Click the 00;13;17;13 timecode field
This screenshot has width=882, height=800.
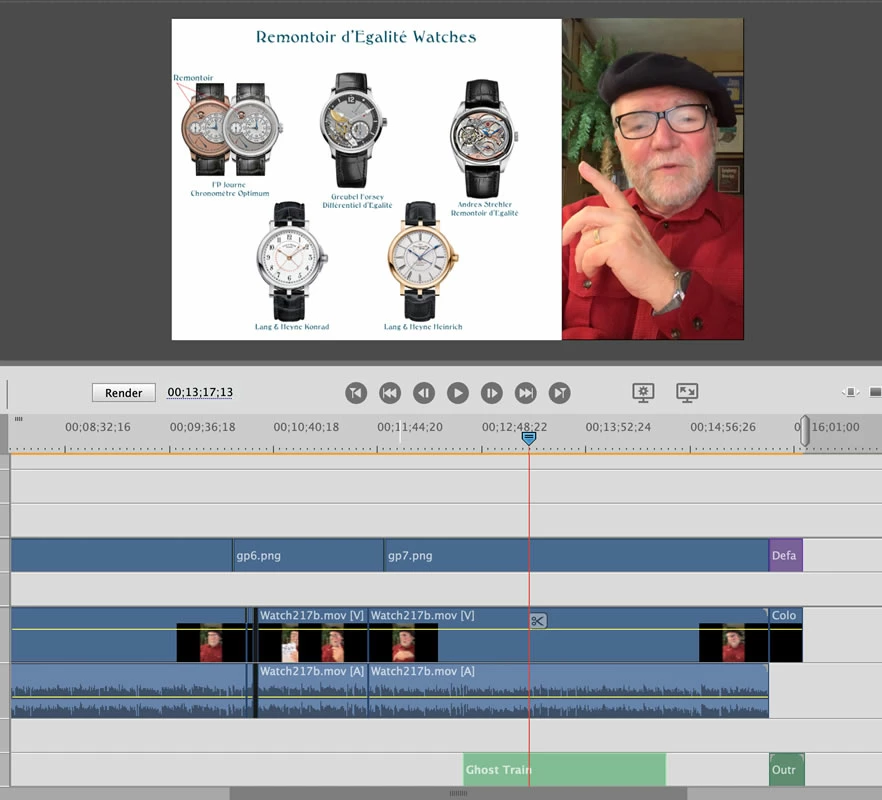coord(200,392)
